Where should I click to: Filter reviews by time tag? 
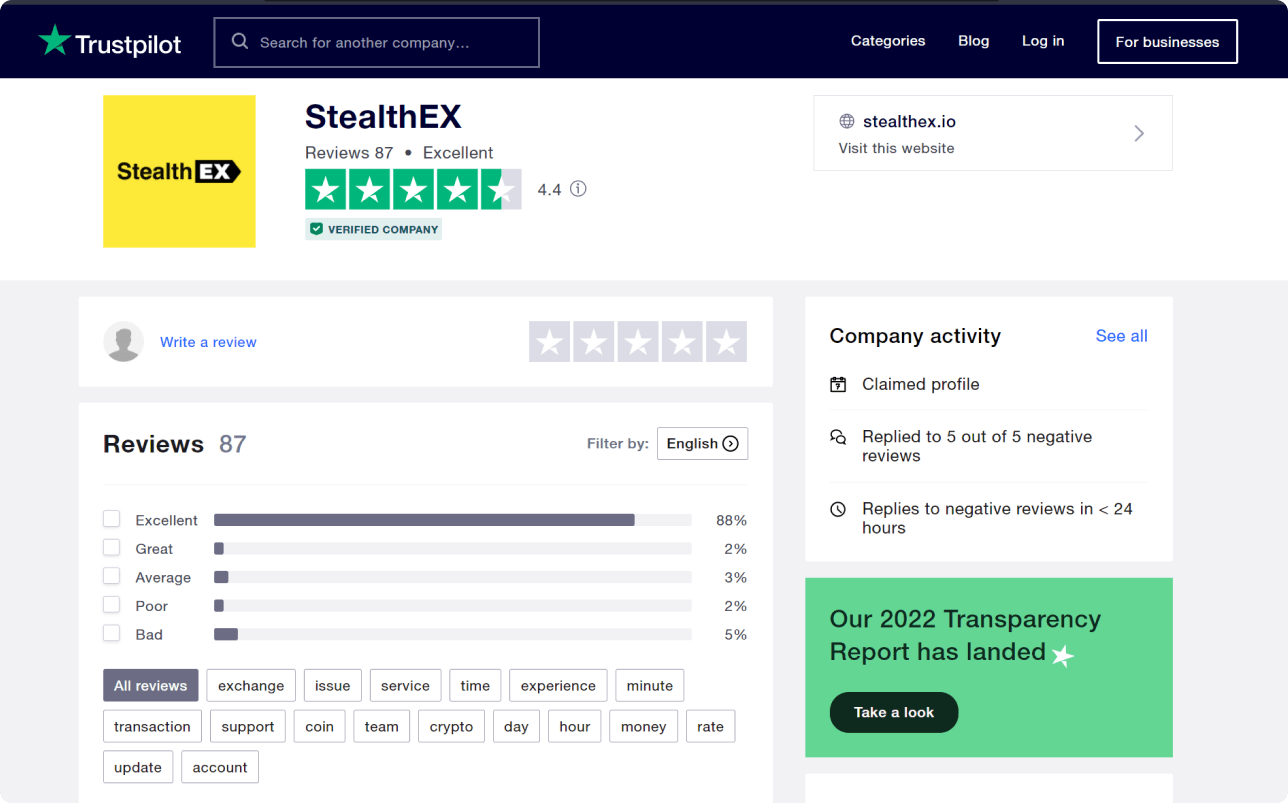(475, 685)
